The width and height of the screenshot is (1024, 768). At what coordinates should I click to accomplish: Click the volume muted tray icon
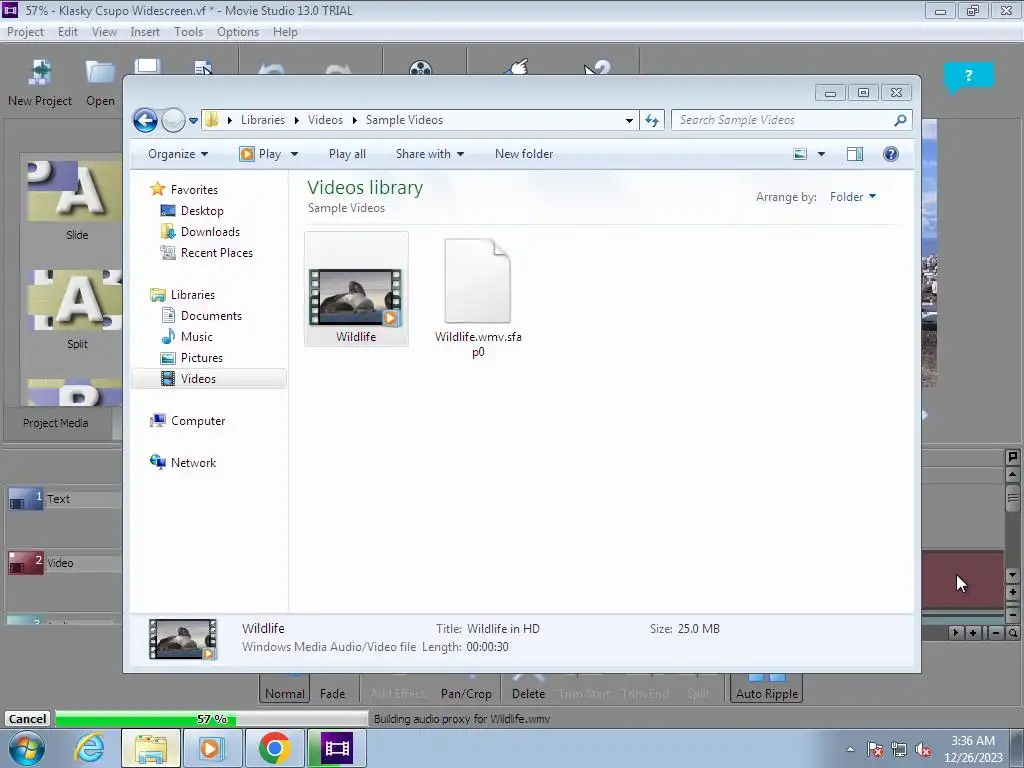923,750
